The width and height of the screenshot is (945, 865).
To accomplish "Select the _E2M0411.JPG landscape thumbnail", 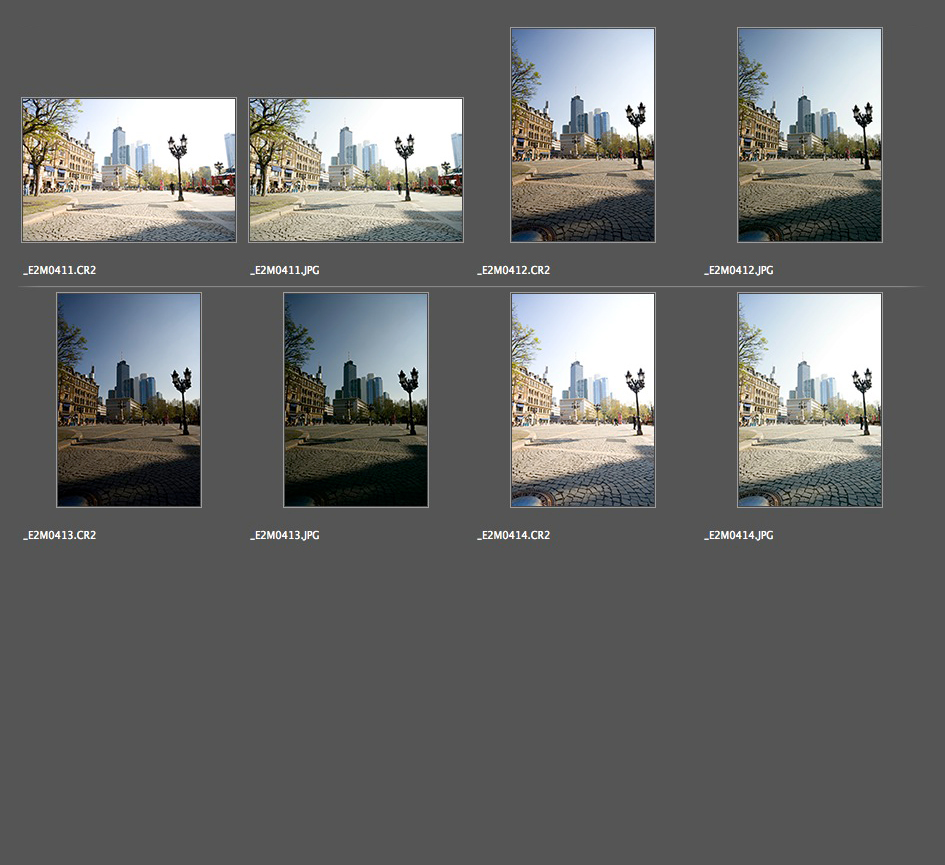I will pos(356,170).
